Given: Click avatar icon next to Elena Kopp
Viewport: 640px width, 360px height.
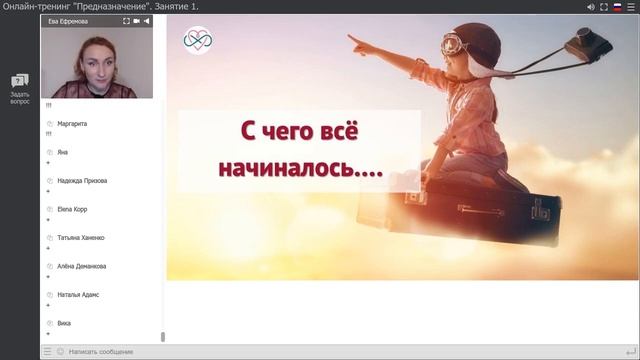Looking at the screenshot, I should (50, 209).
